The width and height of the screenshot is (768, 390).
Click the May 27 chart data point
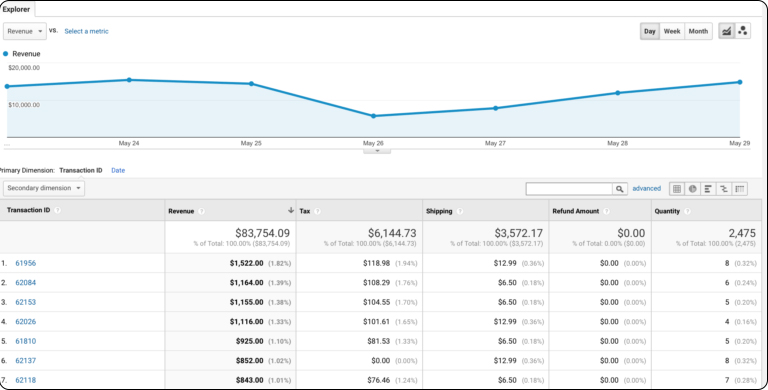click(496, 108)
